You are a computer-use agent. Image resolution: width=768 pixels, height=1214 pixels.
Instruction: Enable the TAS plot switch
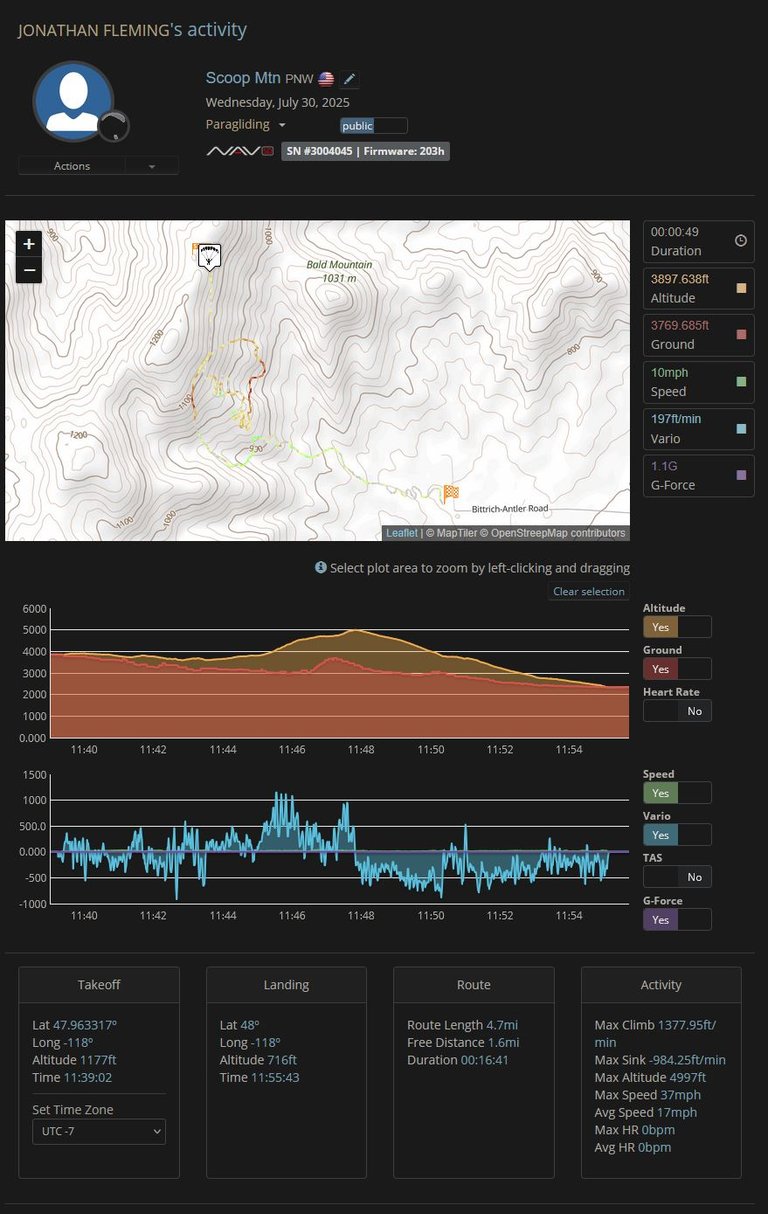677,877
